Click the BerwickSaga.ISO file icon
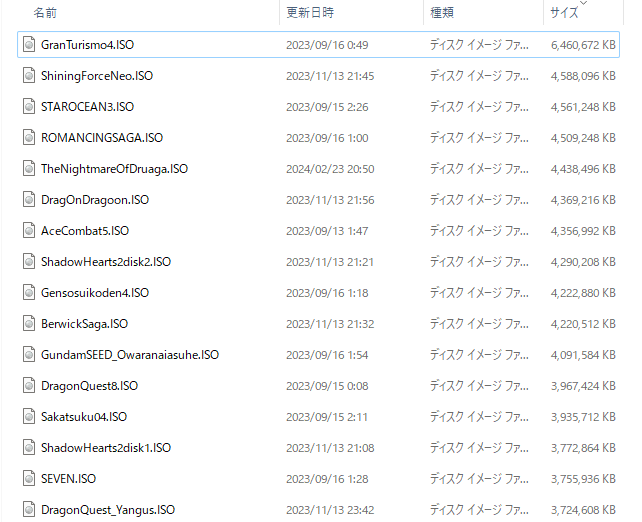 point(31,324)
